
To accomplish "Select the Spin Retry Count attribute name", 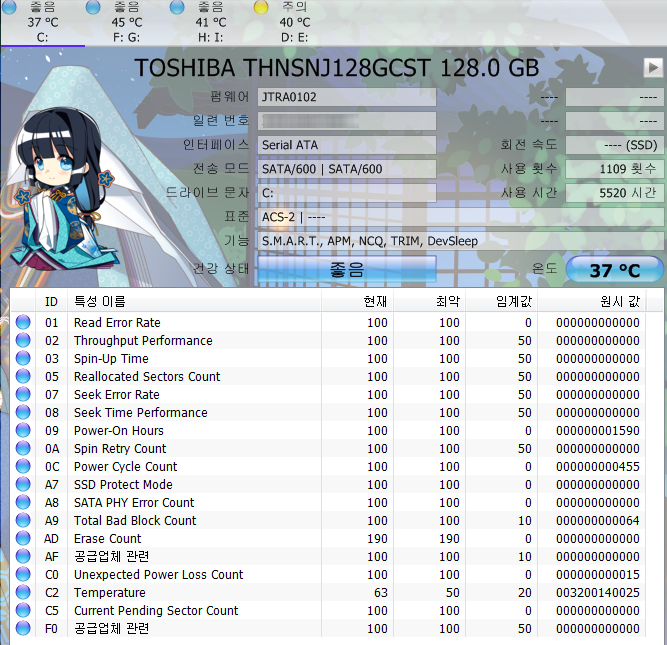I will (x=120, y=449).
